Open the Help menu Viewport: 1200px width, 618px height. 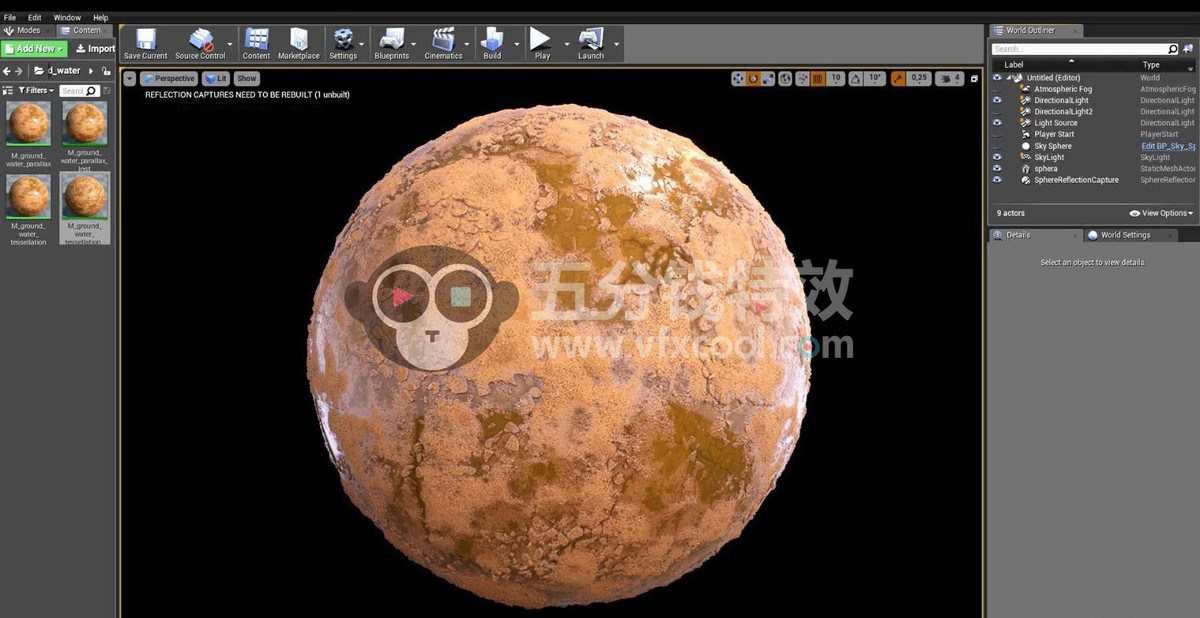100,17
